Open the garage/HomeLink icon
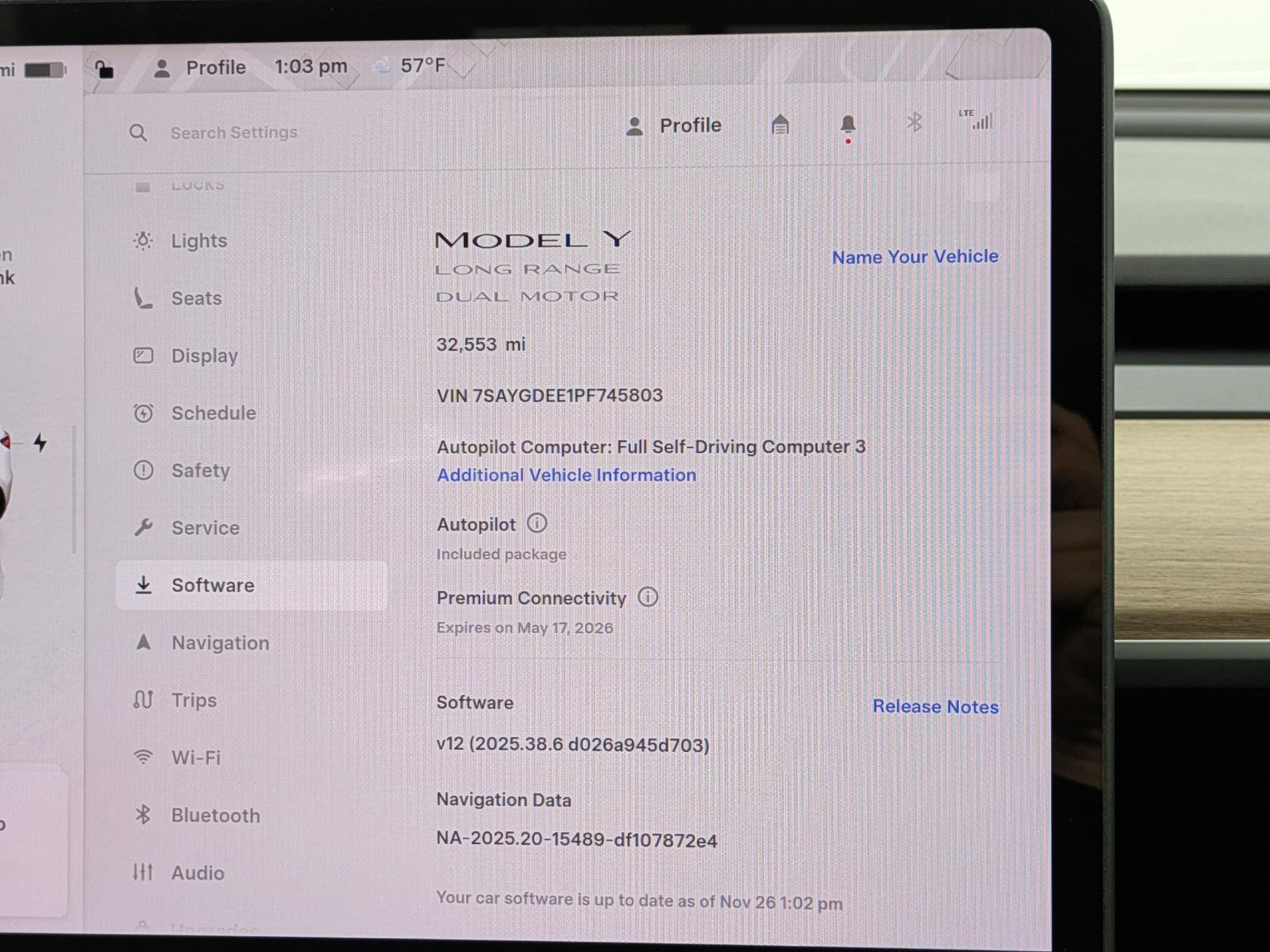1270x952 pixels. pos(780,125)
